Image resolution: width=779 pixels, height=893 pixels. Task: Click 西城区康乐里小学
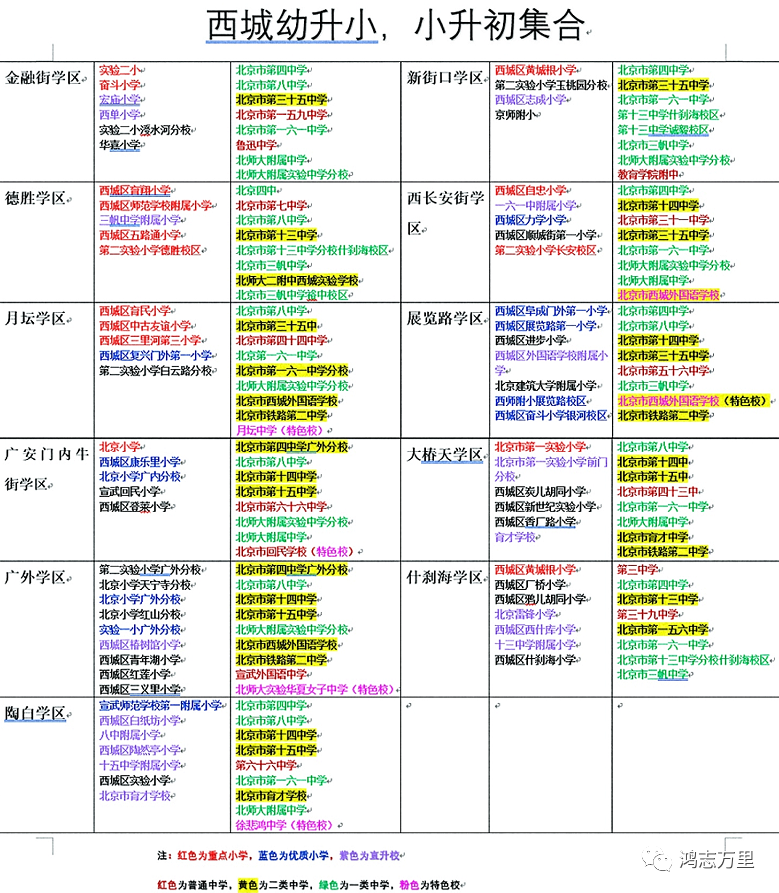pyautogui.click(x=140, y=461)
